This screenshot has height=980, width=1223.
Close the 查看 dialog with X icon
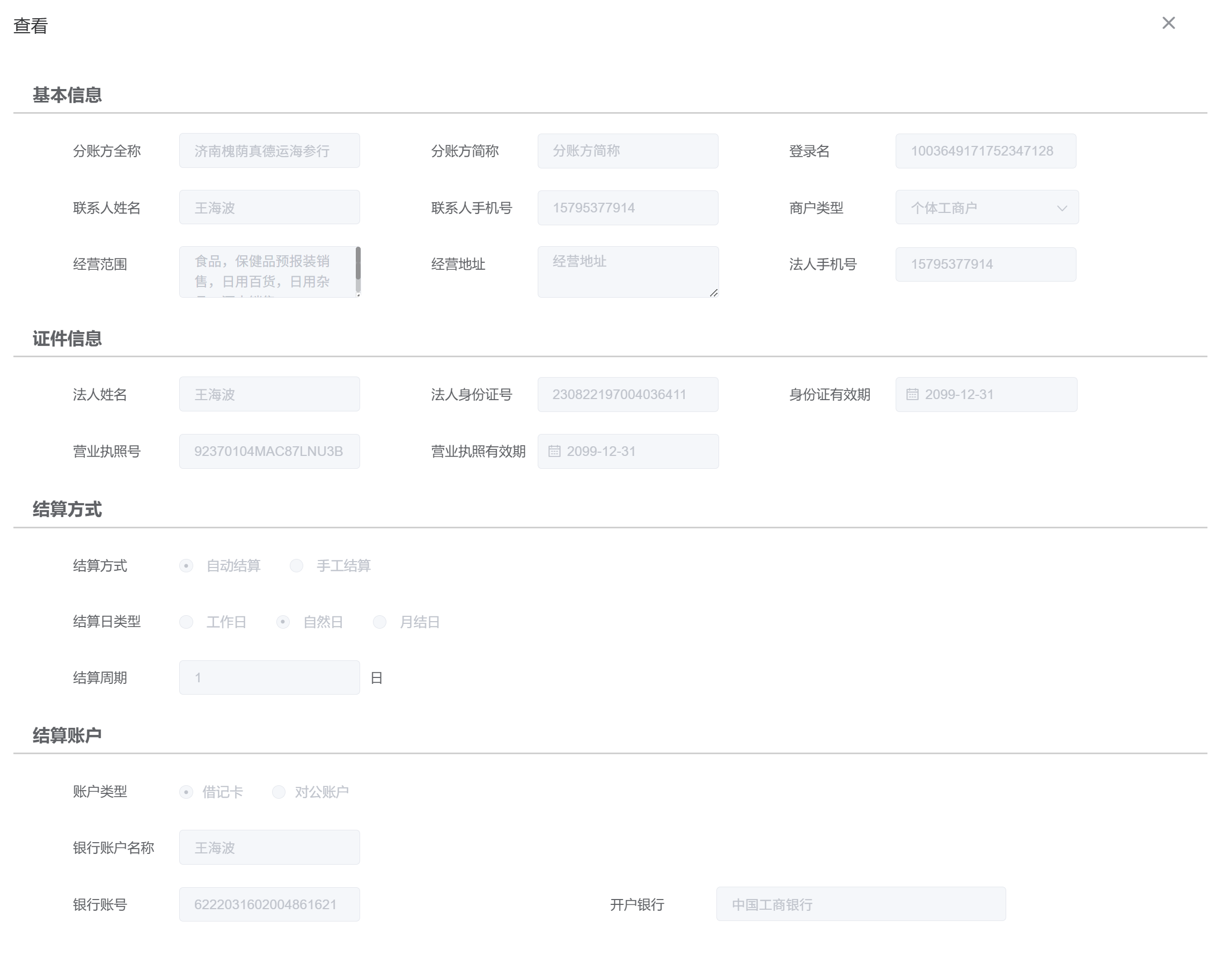pyautogui.click(x=1168, y=23)
